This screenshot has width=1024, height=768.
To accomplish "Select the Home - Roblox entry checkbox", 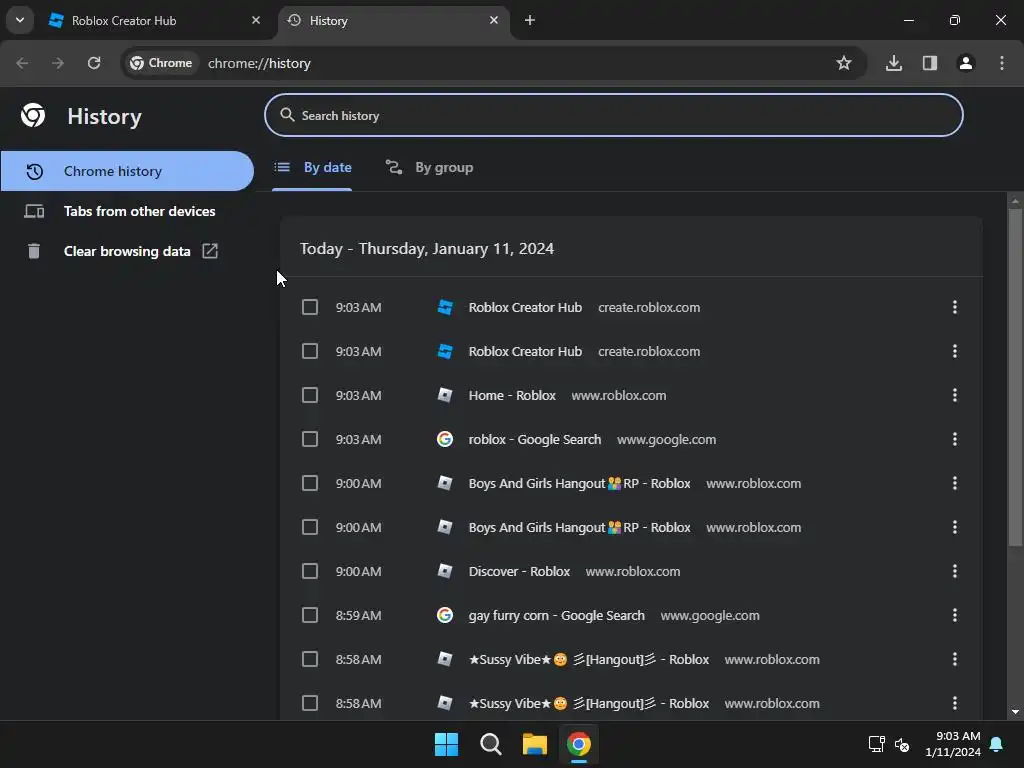I will tap(310, 395).
